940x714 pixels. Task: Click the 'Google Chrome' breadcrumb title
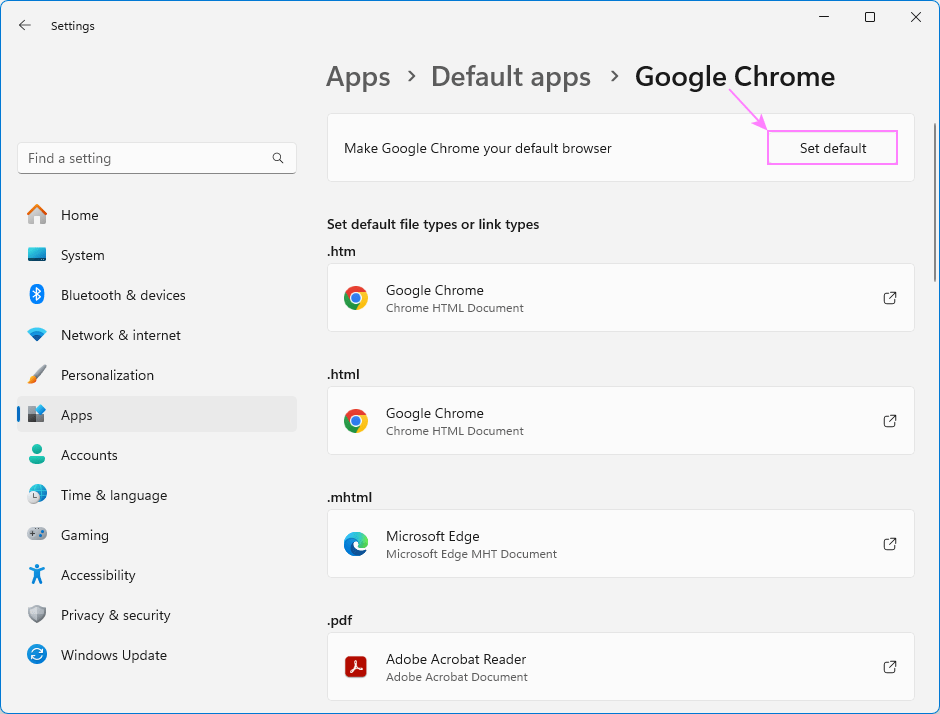pos(734,77)
